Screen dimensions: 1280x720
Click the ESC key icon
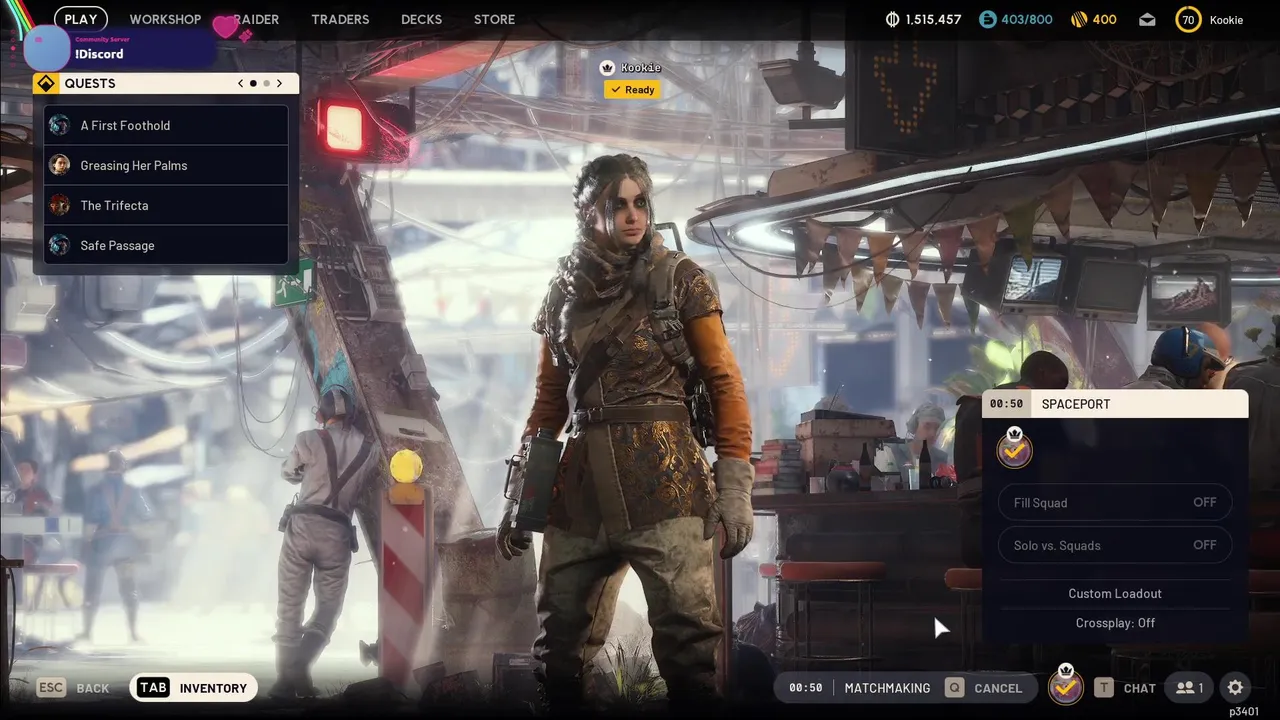pos(52,688)
